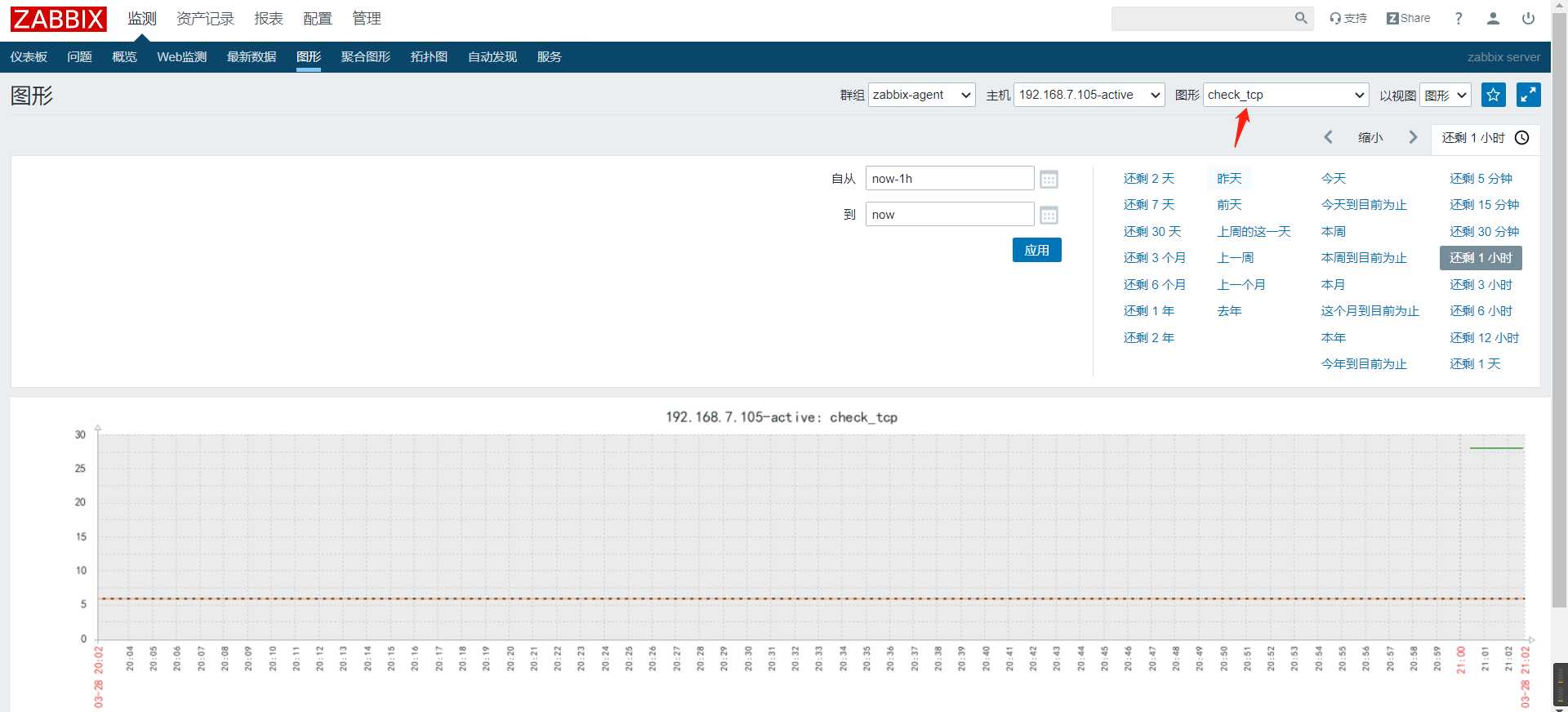Screen dimensions: 1568x712
Task: Select time range 还剩 12 小时
Action: [x=1485, y=337]
